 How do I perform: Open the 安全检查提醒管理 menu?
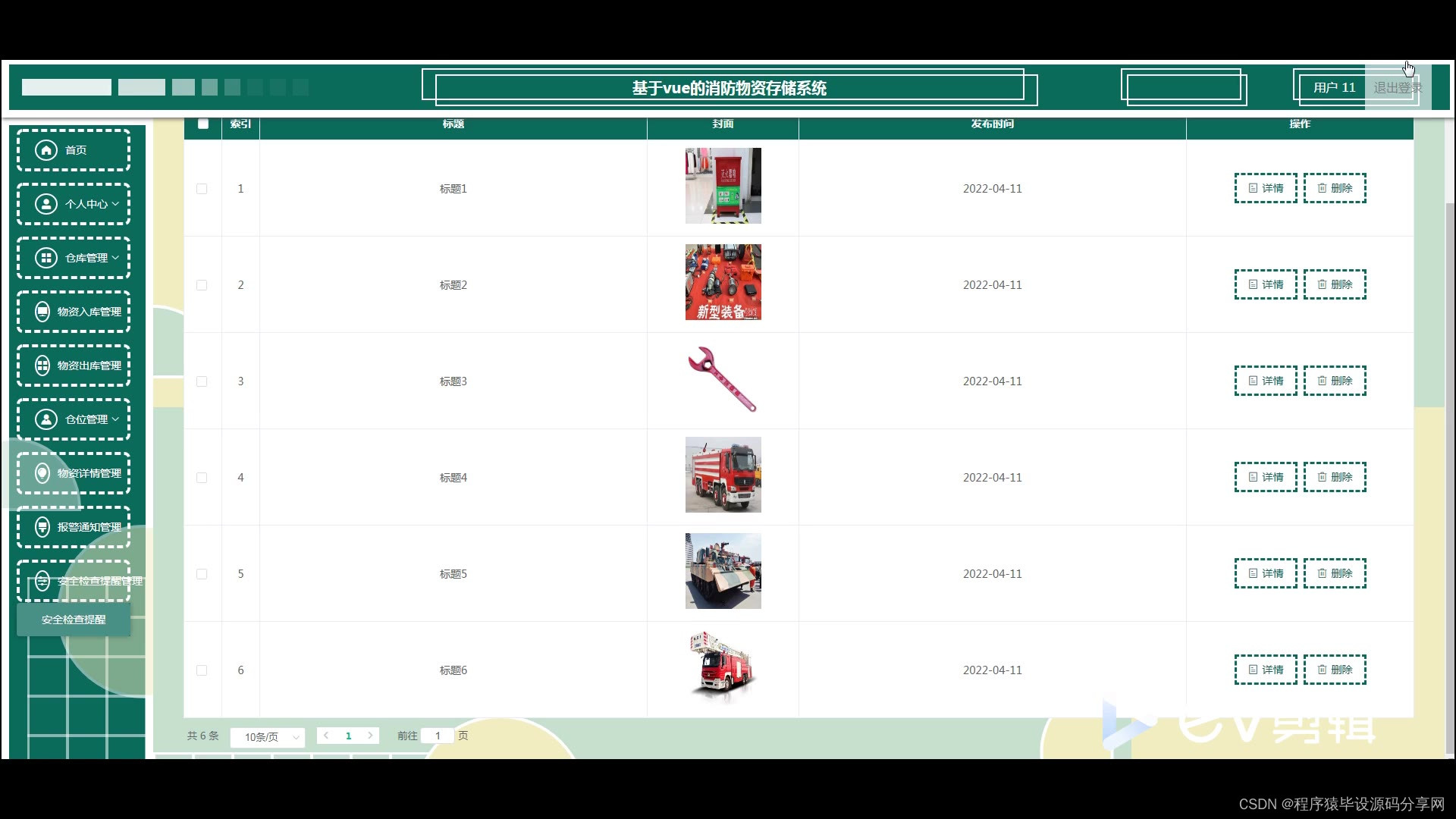tap(83, 581)
